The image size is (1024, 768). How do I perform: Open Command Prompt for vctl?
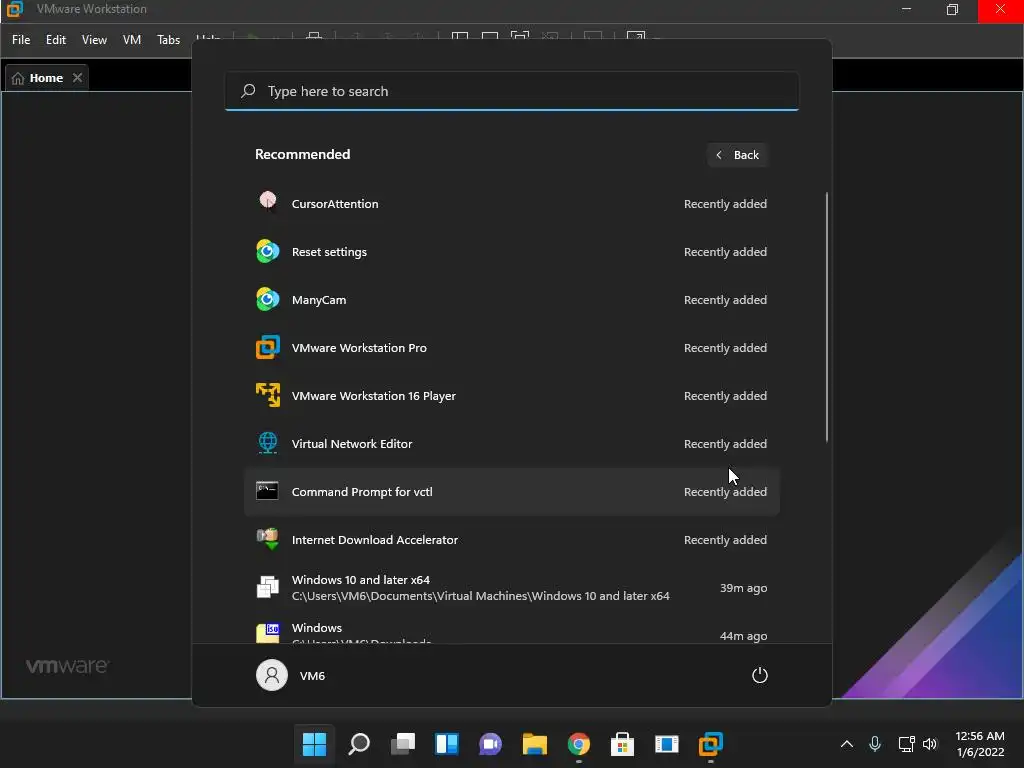(511, 492)
